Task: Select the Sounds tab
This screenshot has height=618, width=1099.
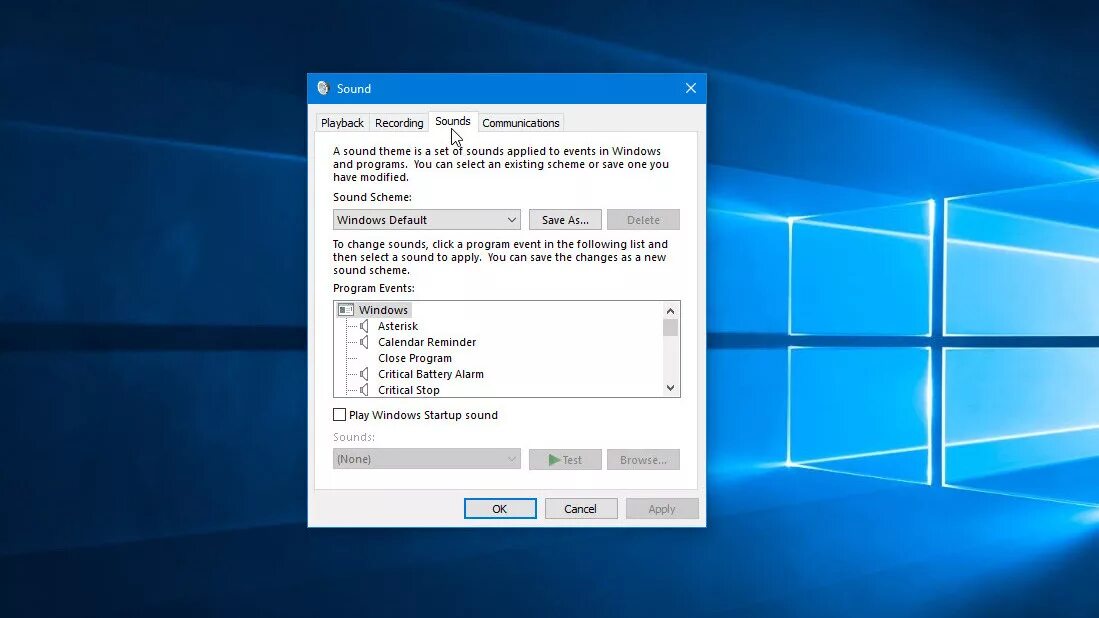Action: 453,121
